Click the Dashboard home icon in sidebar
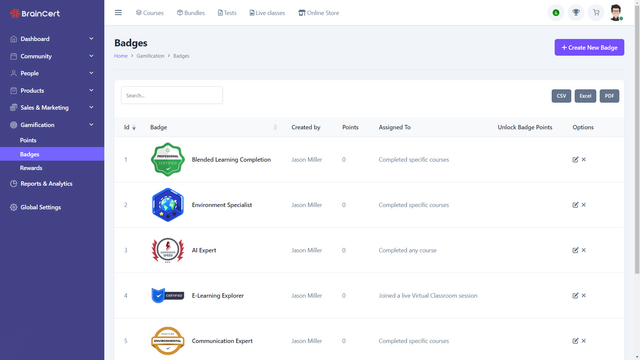The image size is (640, 360). pyautogui.click(x=13, y=39)
